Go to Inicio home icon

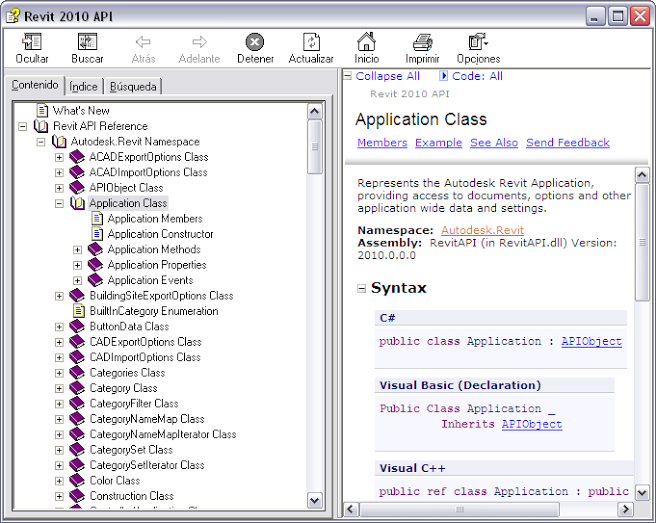367,42
